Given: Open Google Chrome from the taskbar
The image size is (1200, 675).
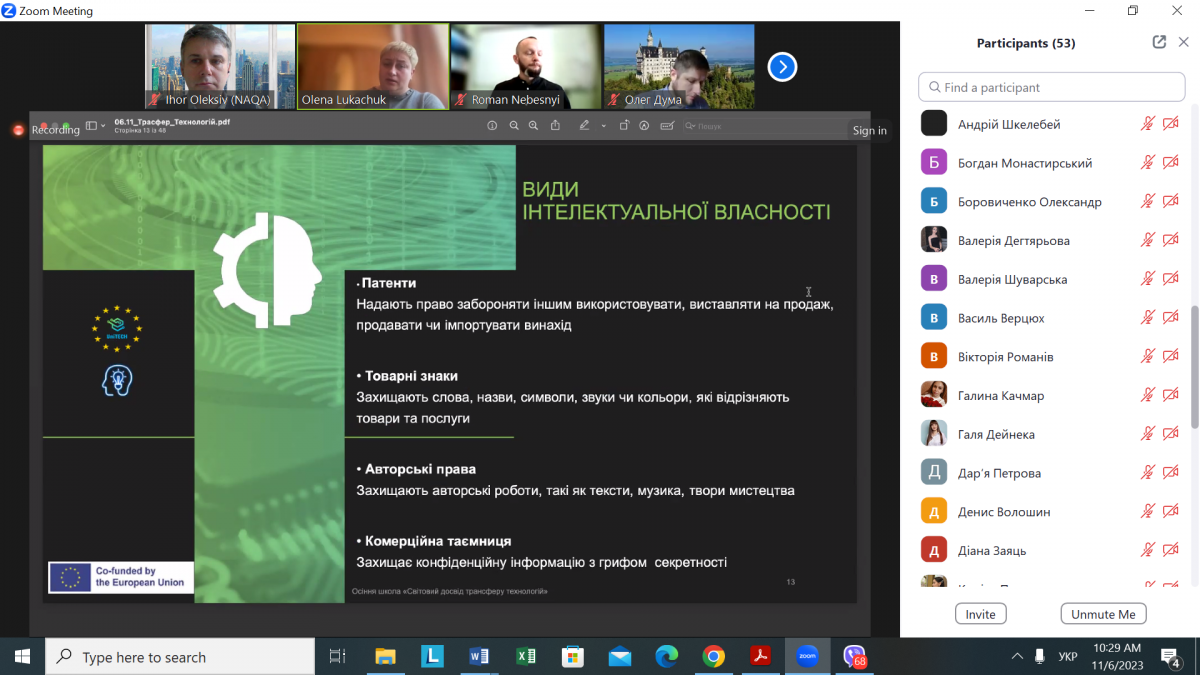Looking at the screenshot, I should click(713, 657).
